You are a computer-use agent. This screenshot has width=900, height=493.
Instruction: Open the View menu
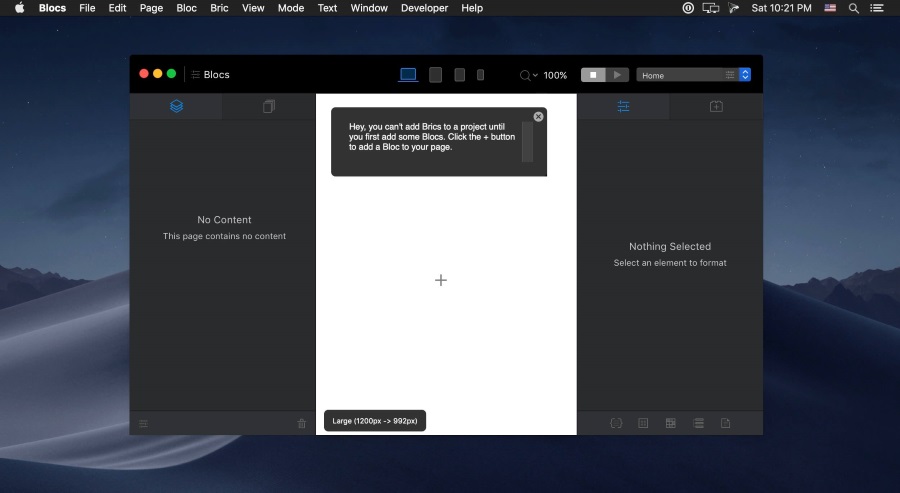coord(253,8)
